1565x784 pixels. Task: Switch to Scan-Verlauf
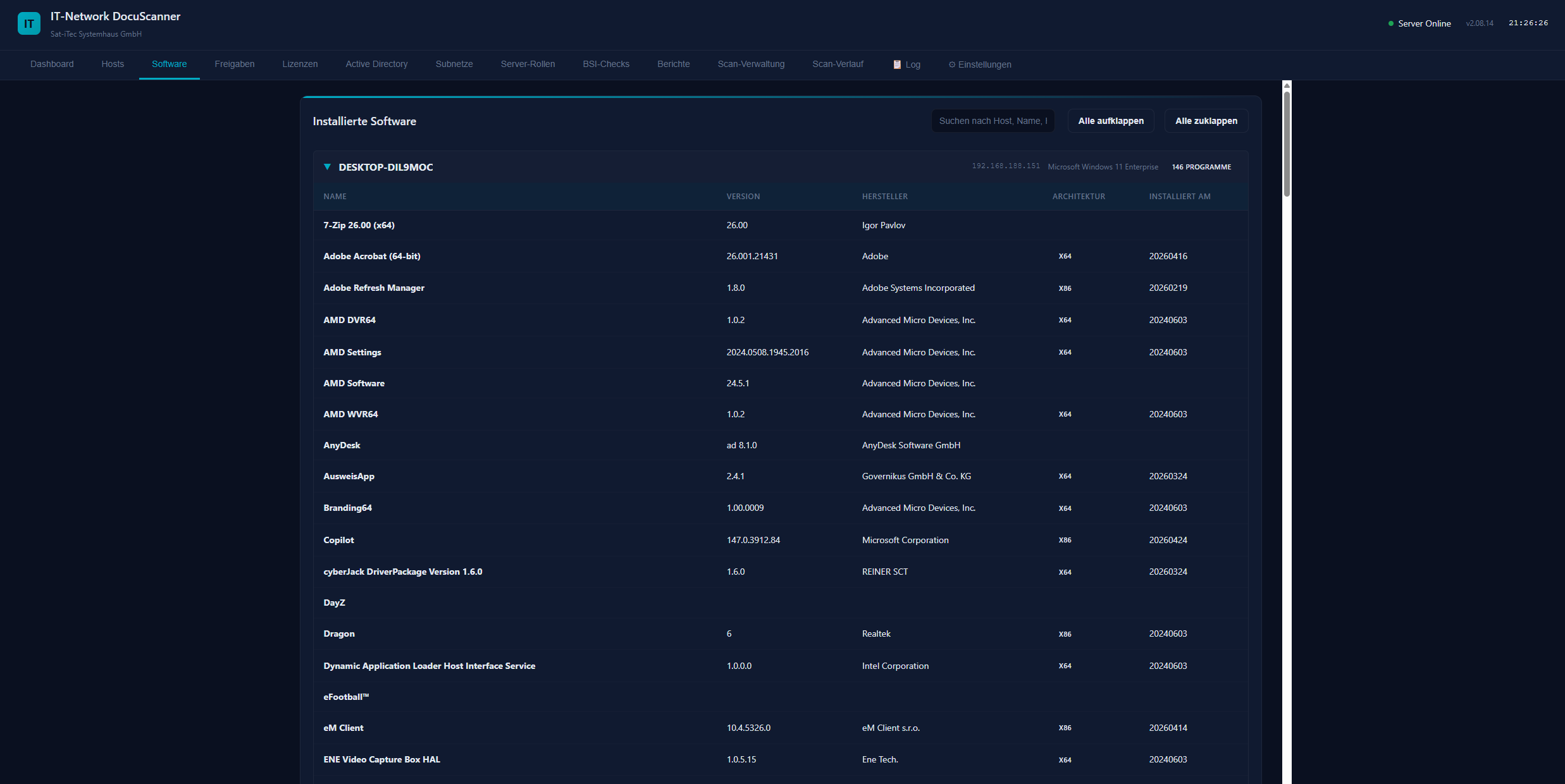click(x=838, y=64)
